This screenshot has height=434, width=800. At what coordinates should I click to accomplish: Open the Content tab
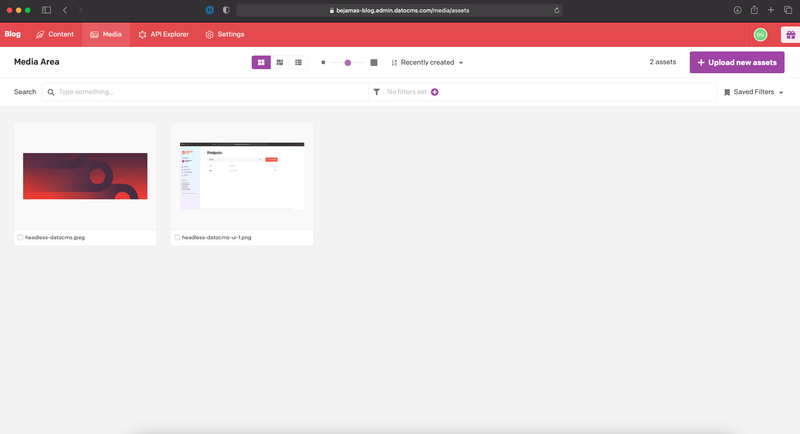click(55, 34)
